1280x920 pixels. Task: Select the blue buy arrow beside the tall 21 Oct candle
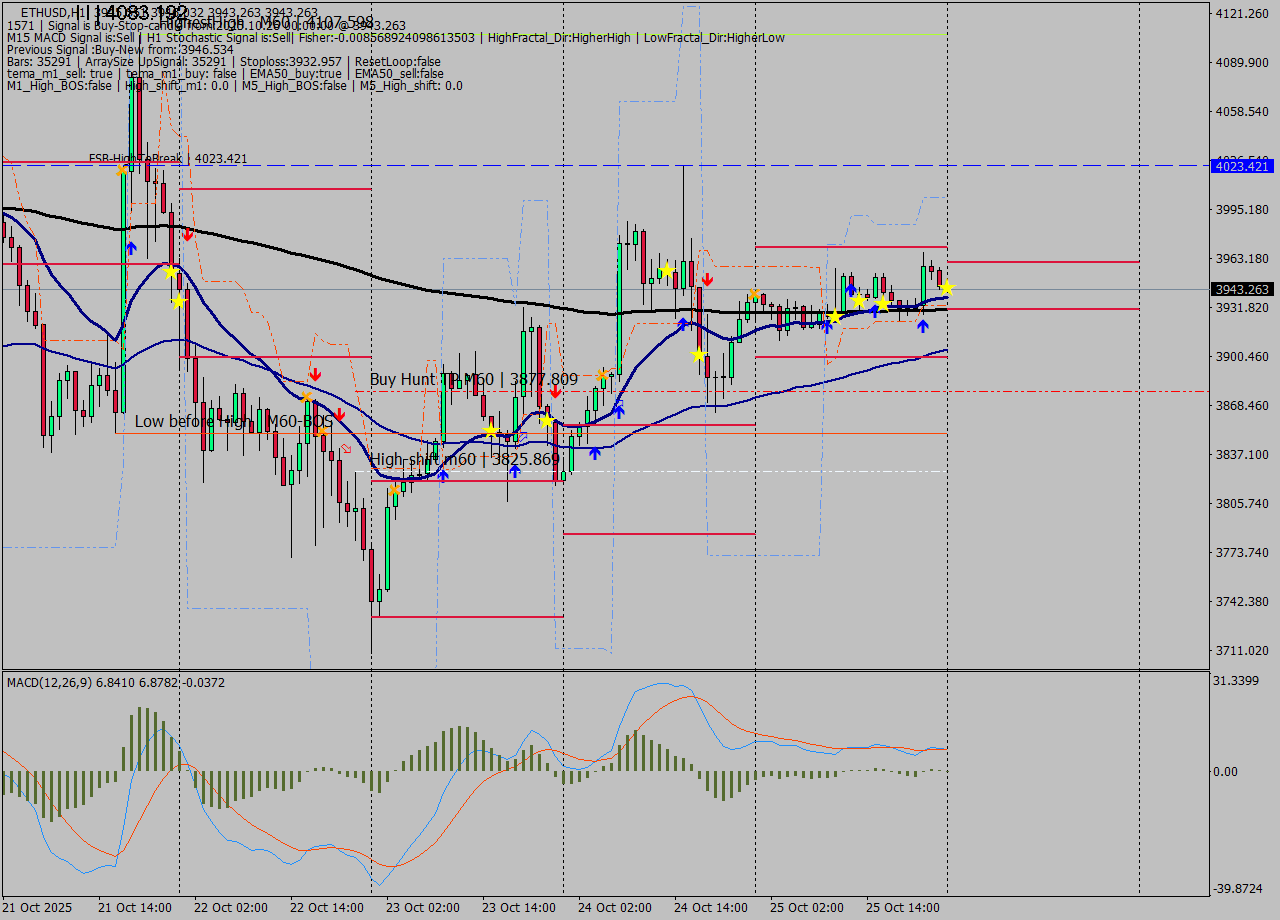pos(131,247)
